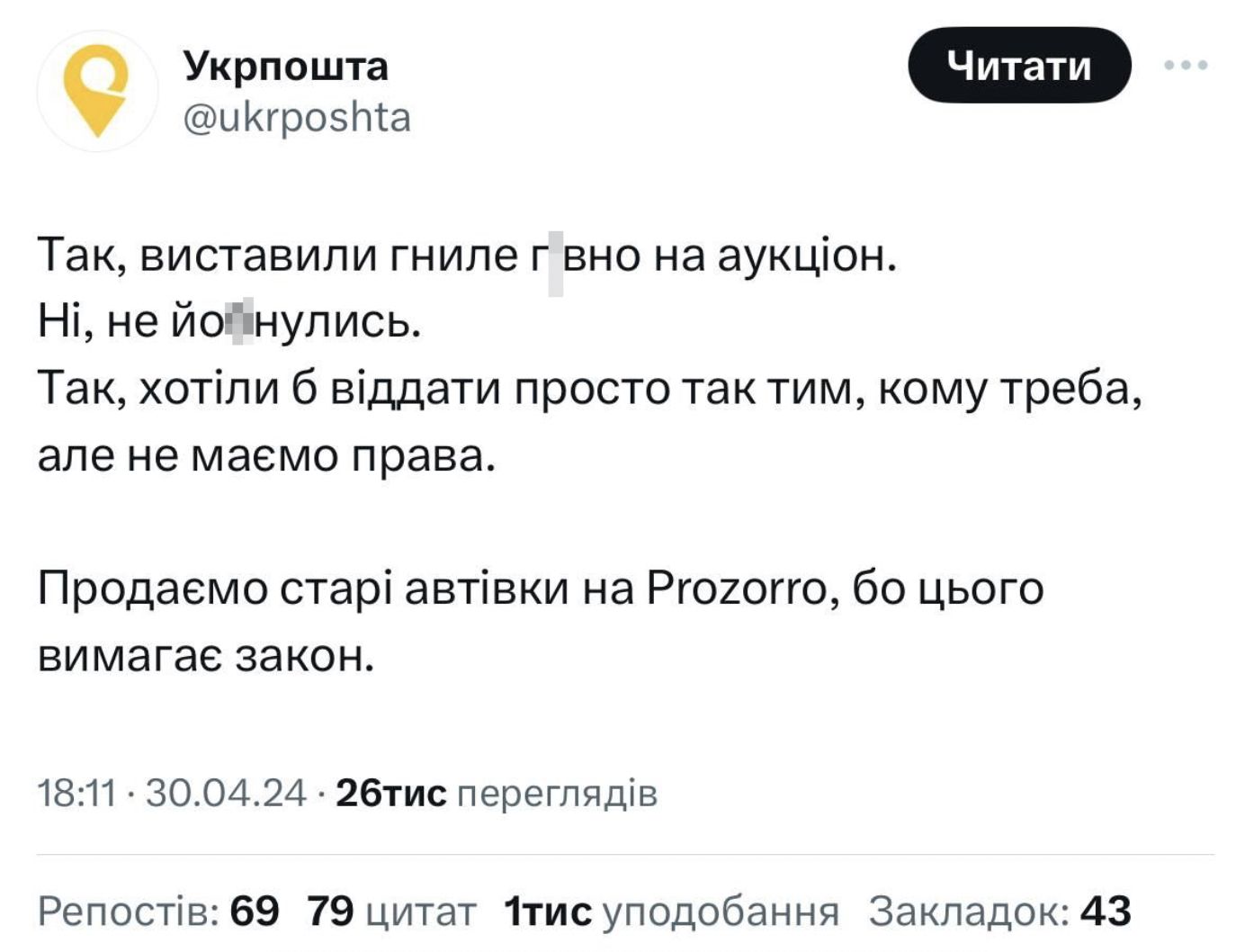Click the 30.04.24 post date

[226, 794]
